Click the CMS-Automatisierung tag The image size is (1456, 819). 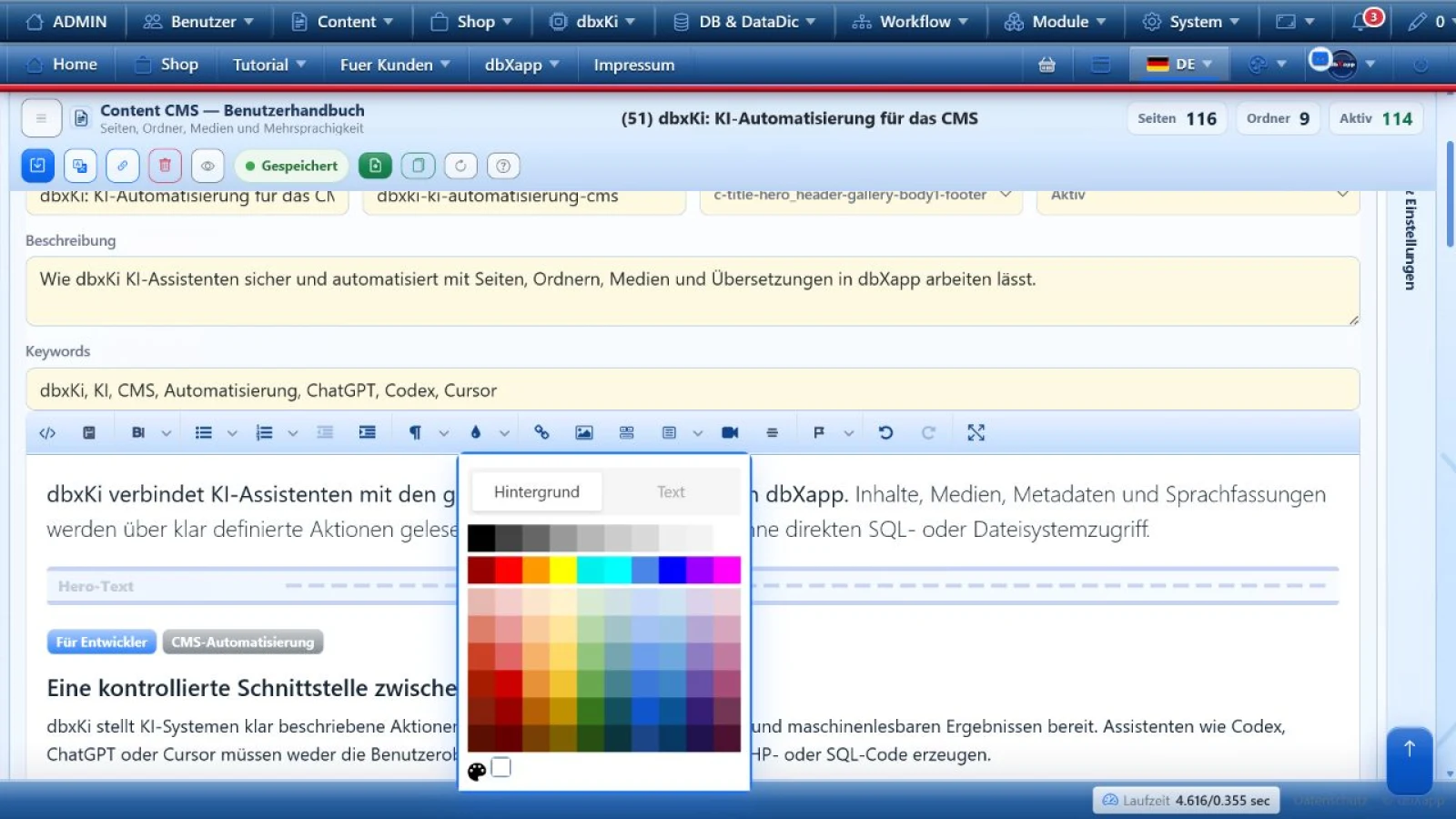[243, 642]
